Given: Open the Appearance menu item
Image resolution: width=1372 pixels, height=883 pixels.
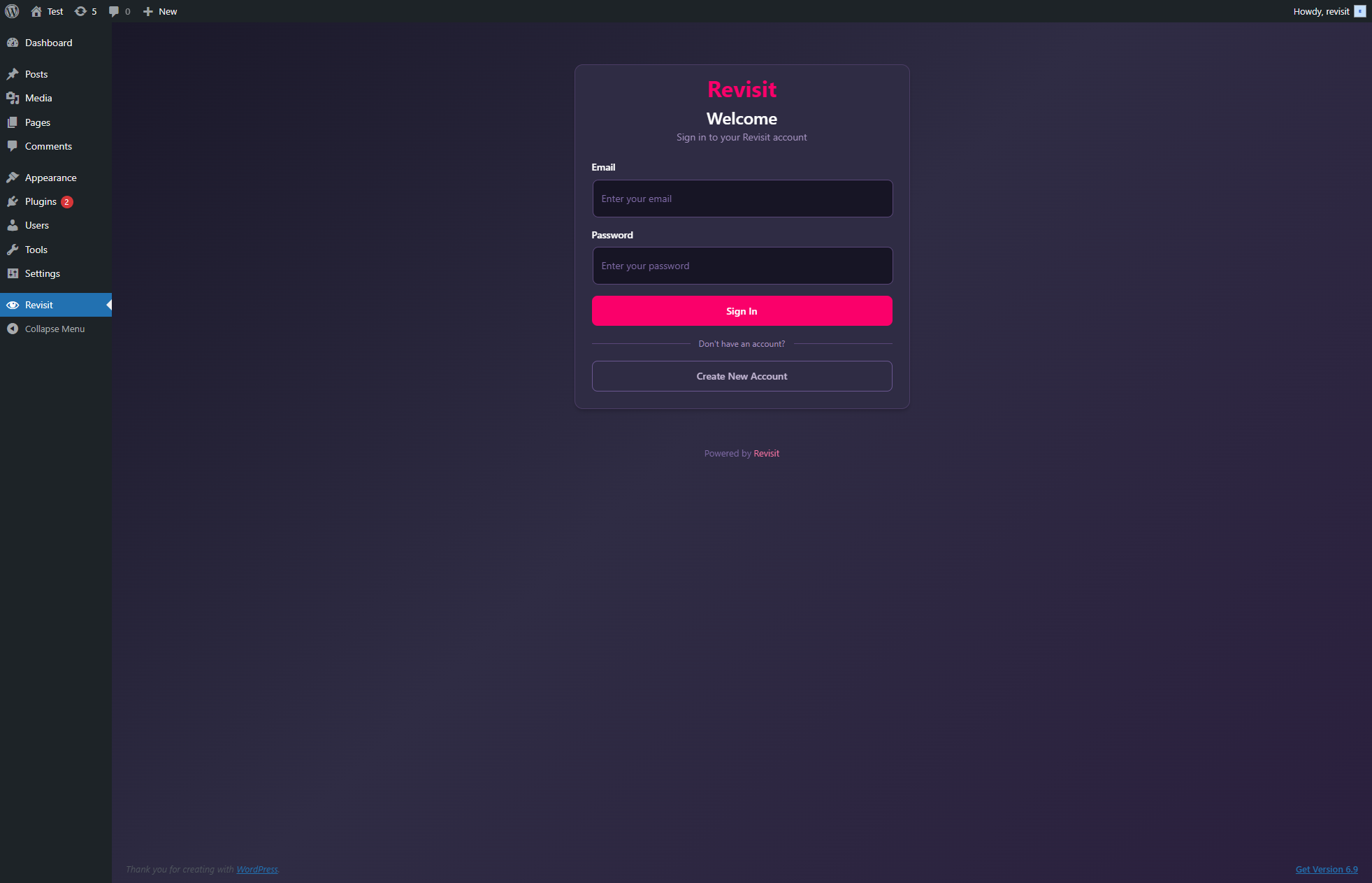Looking at the screenshot, I should tap(50, 178).
